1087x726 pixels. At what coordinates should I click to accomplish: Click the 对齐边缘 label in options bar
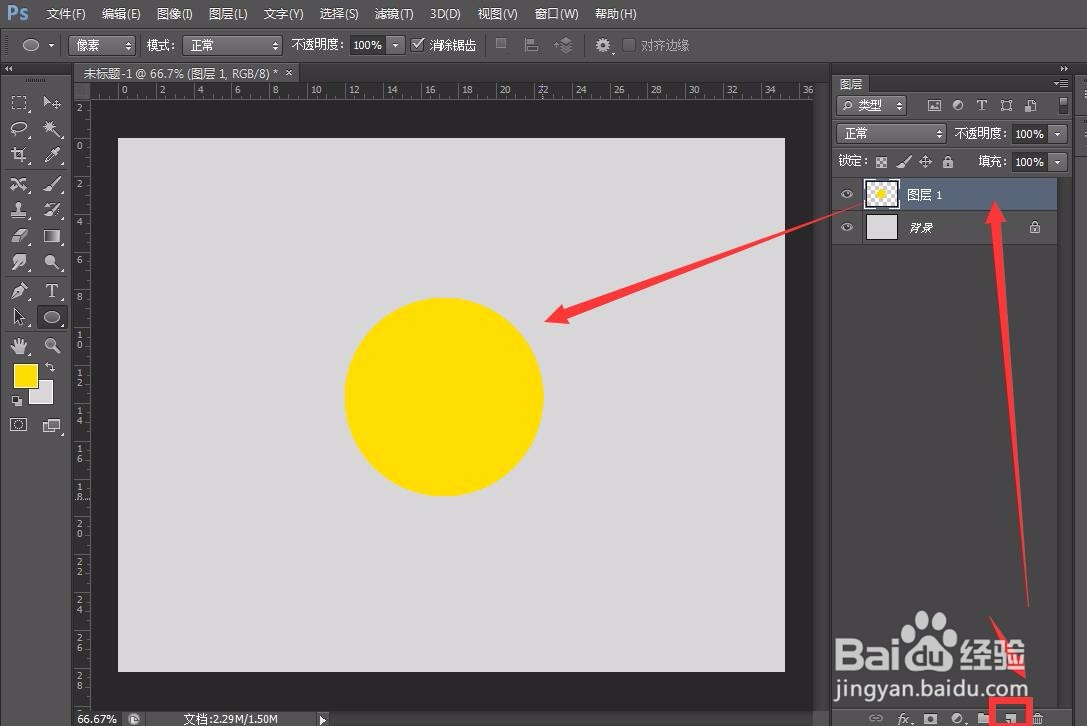666,44
